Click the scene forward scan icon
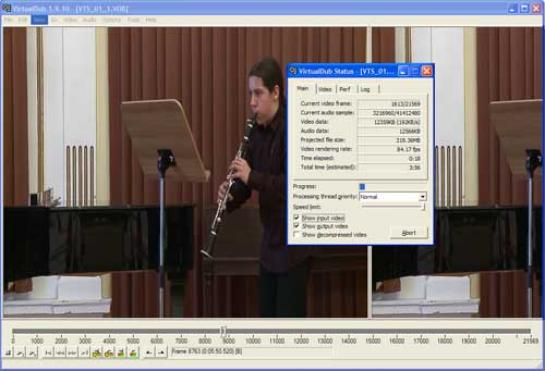Screen dimensions: 545x371 pyautogui.click(x=133, y=353)
